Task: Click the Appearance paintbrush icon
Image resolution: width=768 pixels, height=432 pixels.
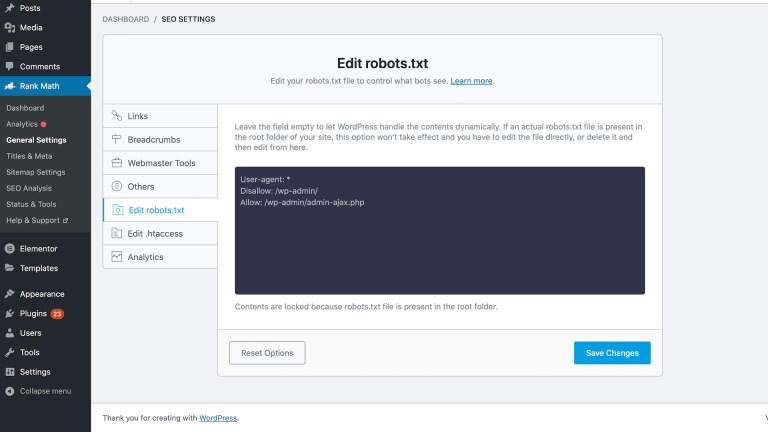Action: click(x=9, y=294)
